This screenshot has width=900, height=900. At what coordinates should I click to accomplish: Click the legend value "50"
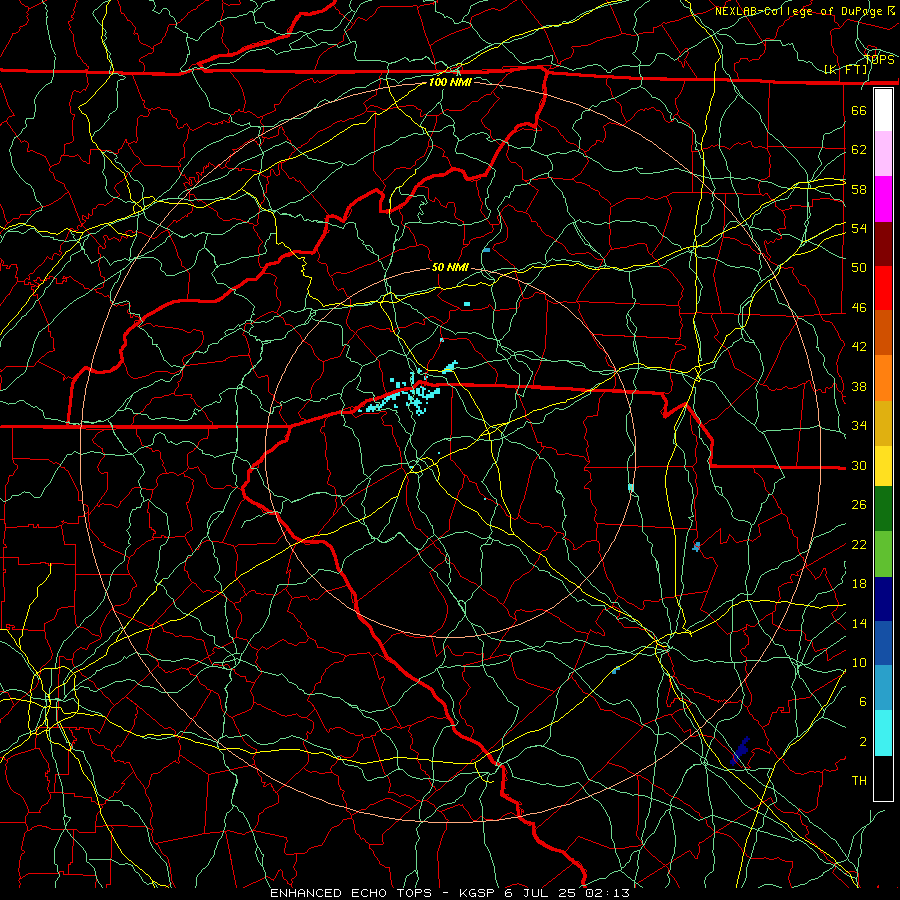[859, 268]
